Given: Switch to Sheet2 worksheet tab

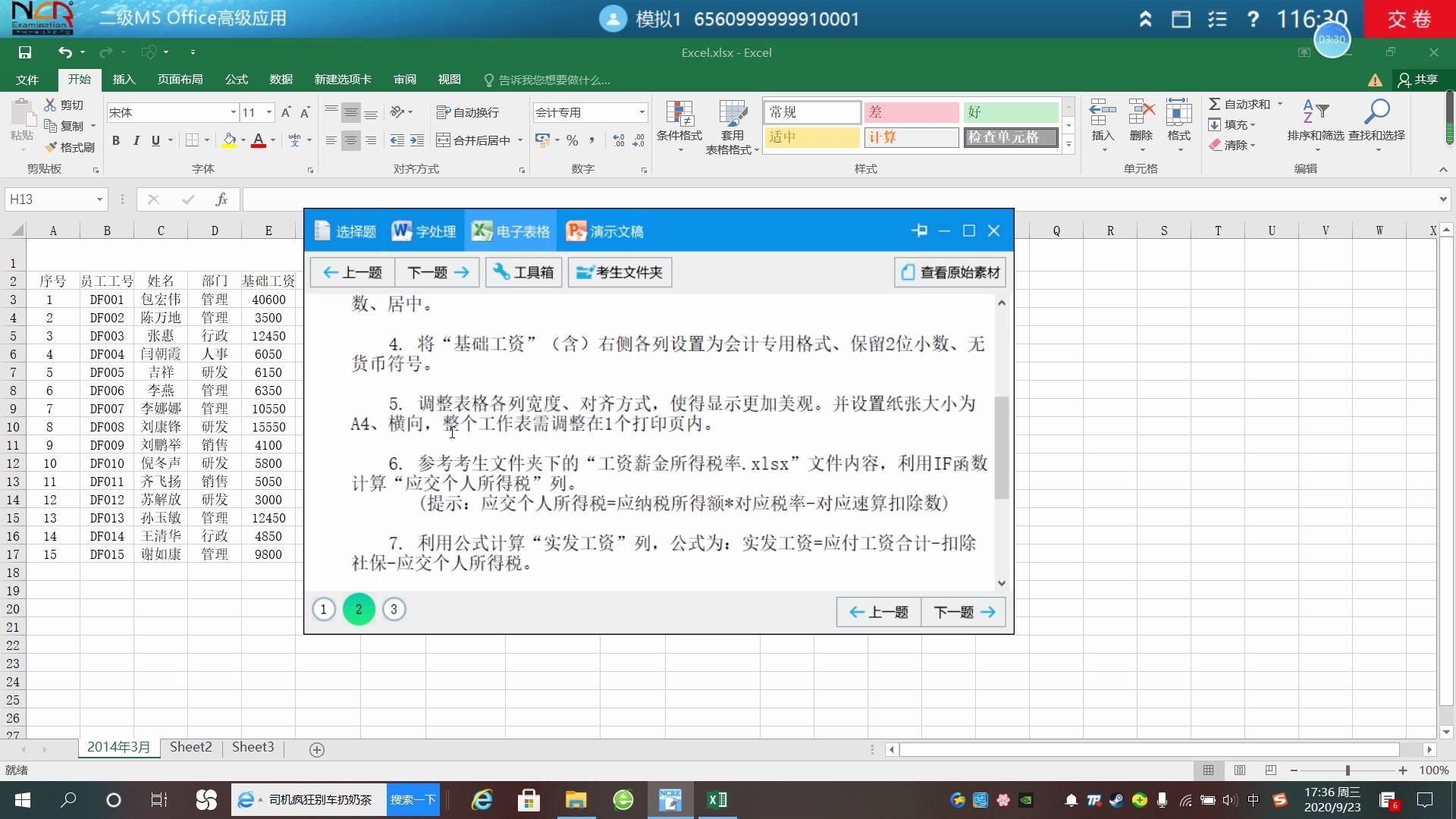Looking at the screenshot, I should 190,747.
